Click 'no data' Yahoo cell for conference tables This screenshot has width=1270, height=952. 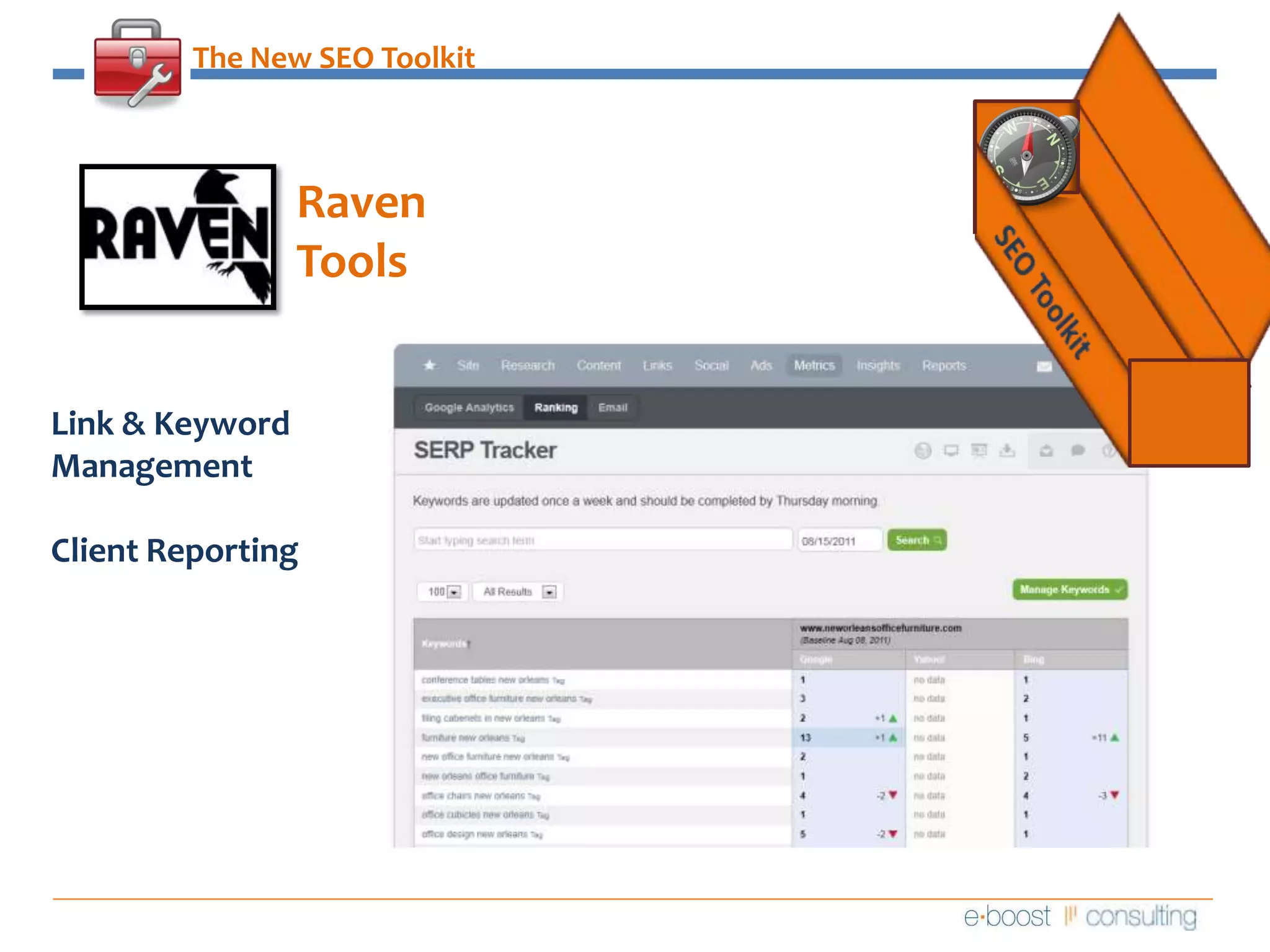click(929, 680)
